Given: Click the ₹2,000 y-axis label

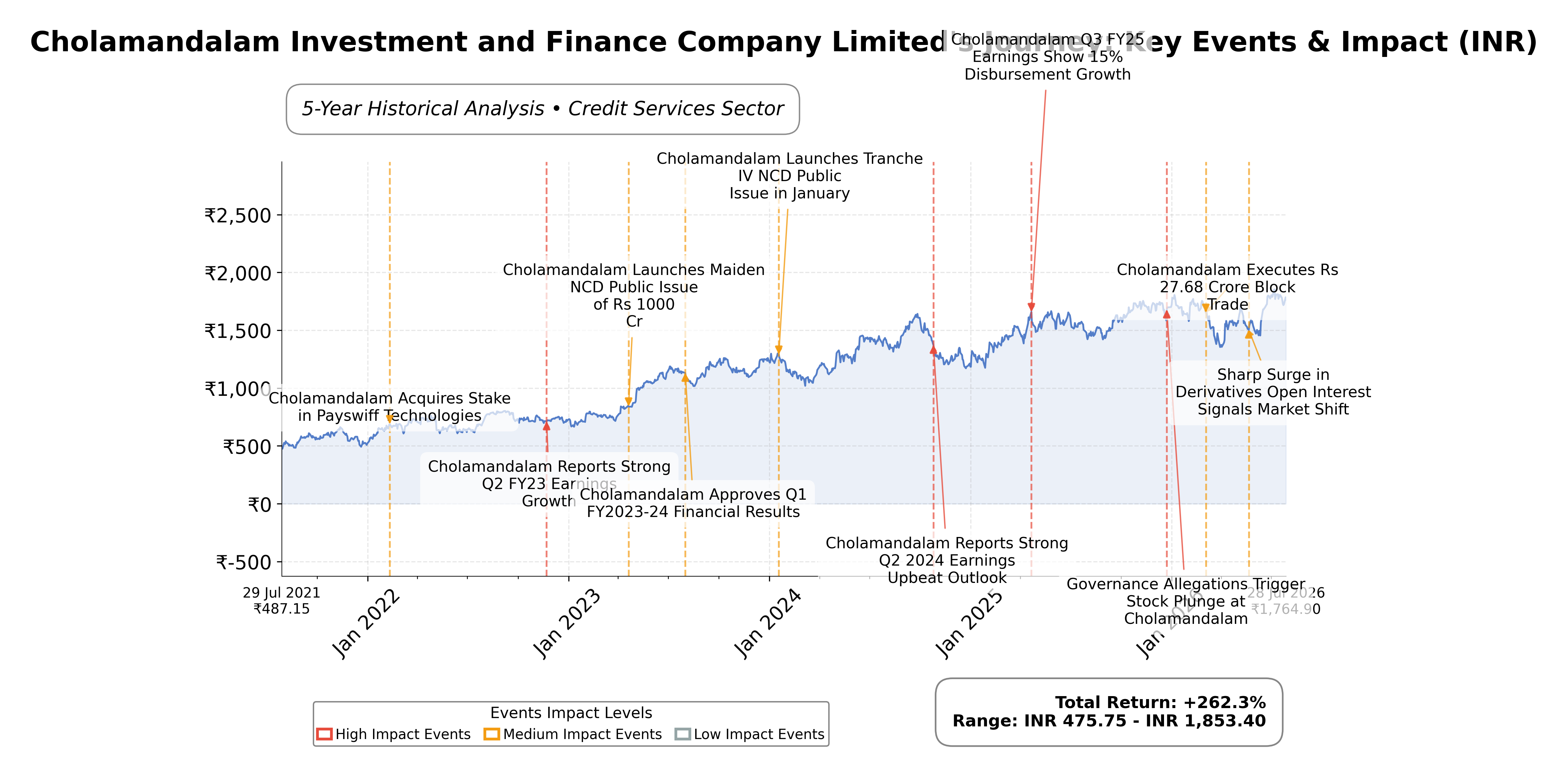Looking at the screenshot, I should [238, 273].
